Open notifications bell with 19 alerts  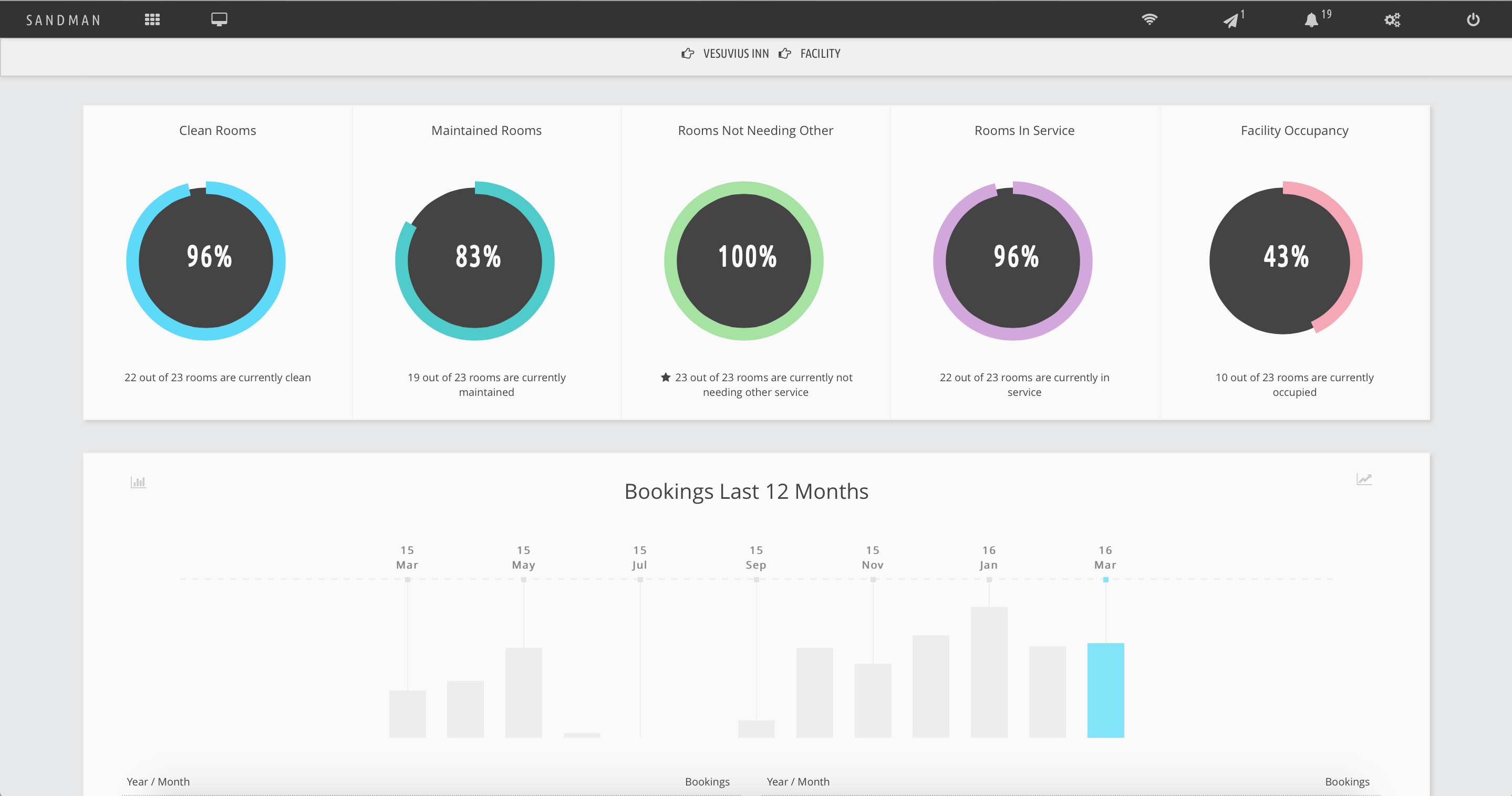coord(1311,20)
